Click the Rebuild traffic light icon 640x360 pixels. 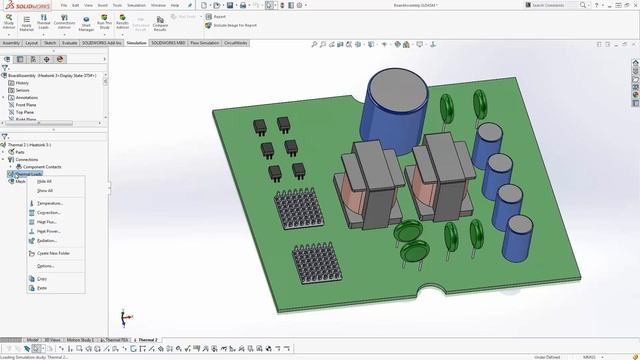[x=282, y=5]
